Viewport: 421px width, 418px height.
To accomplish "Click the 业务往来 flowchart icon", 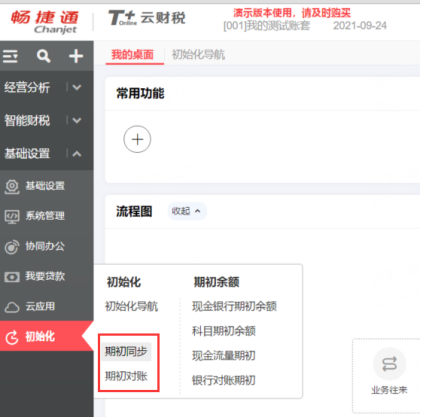I will [x=389, y=364].
